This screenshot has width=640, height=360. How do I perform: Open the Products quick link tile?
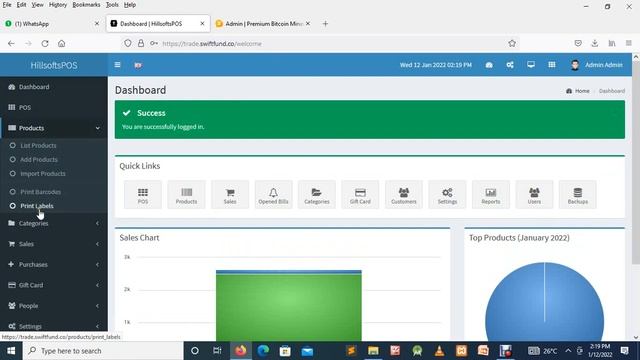click(x=187, y=195)
